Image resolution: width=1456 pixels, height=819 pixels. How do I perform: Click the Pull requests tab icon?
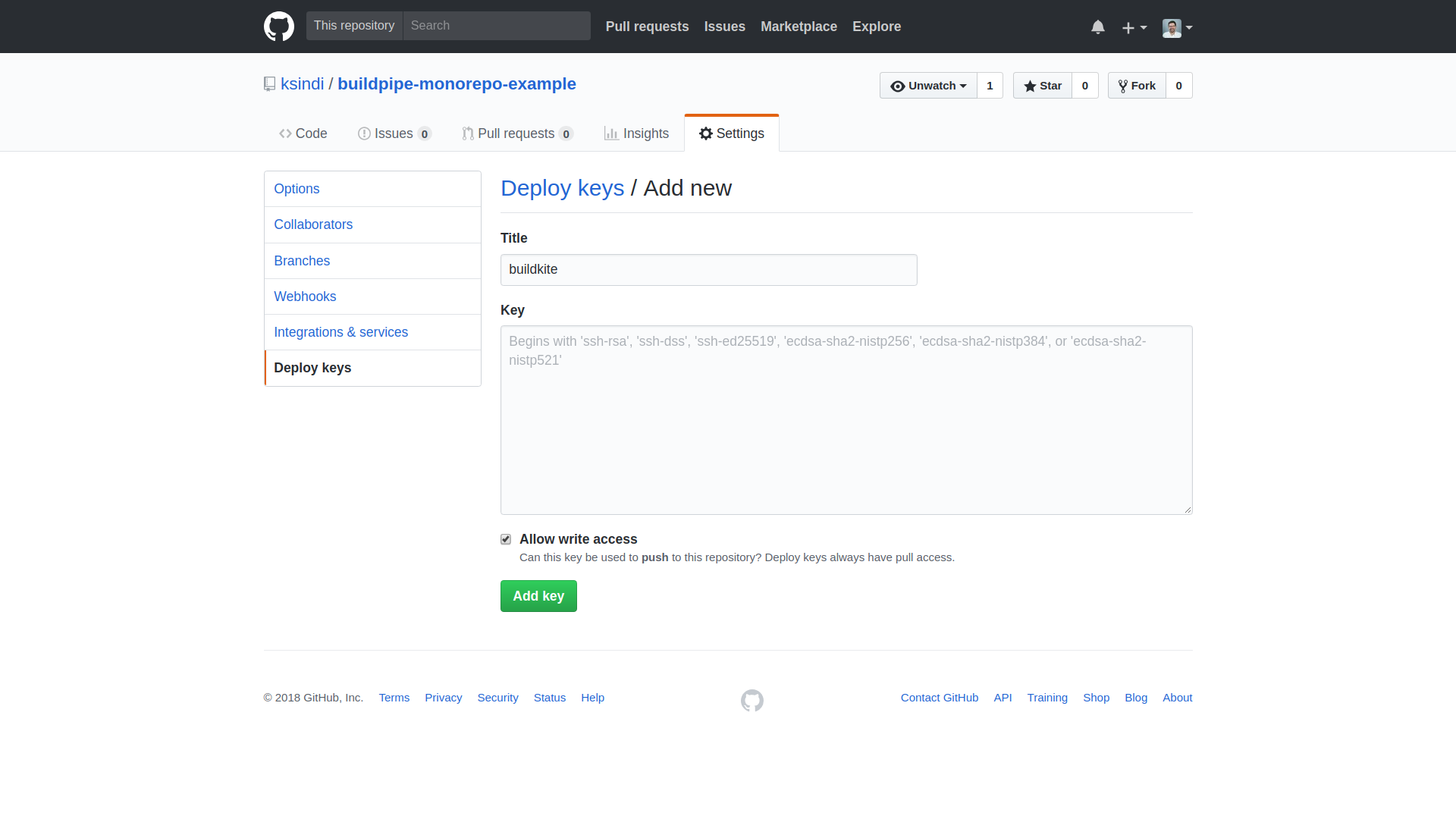[x=467, y=133]
